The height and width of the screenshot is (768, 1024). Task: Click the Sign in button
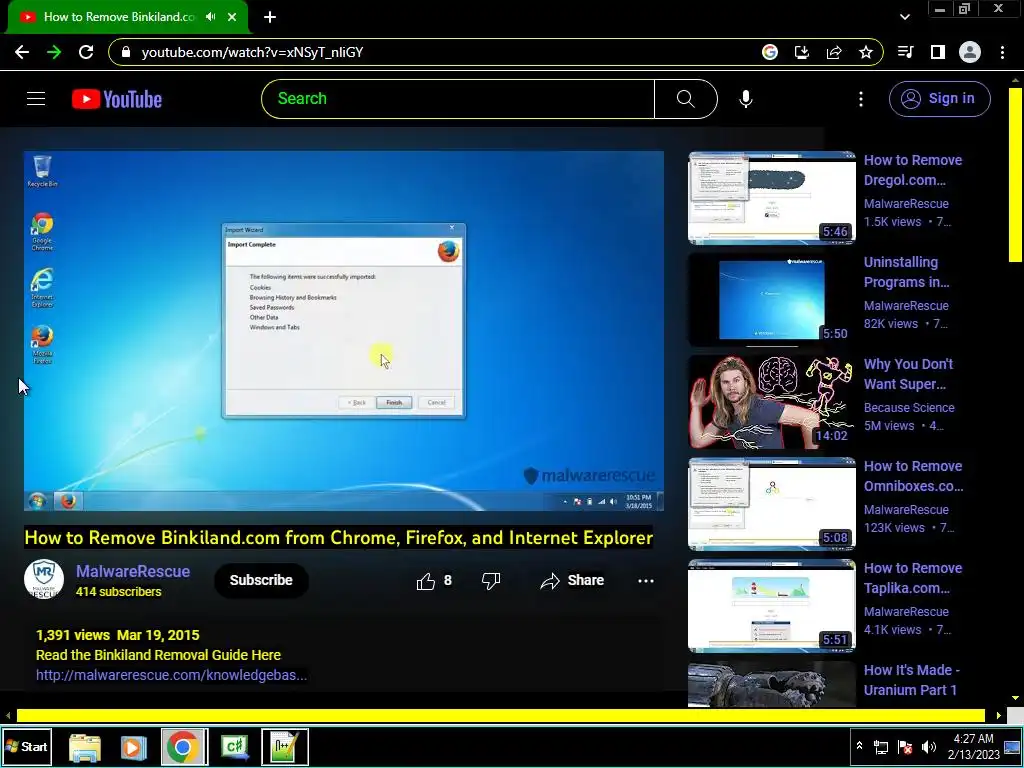939,99
